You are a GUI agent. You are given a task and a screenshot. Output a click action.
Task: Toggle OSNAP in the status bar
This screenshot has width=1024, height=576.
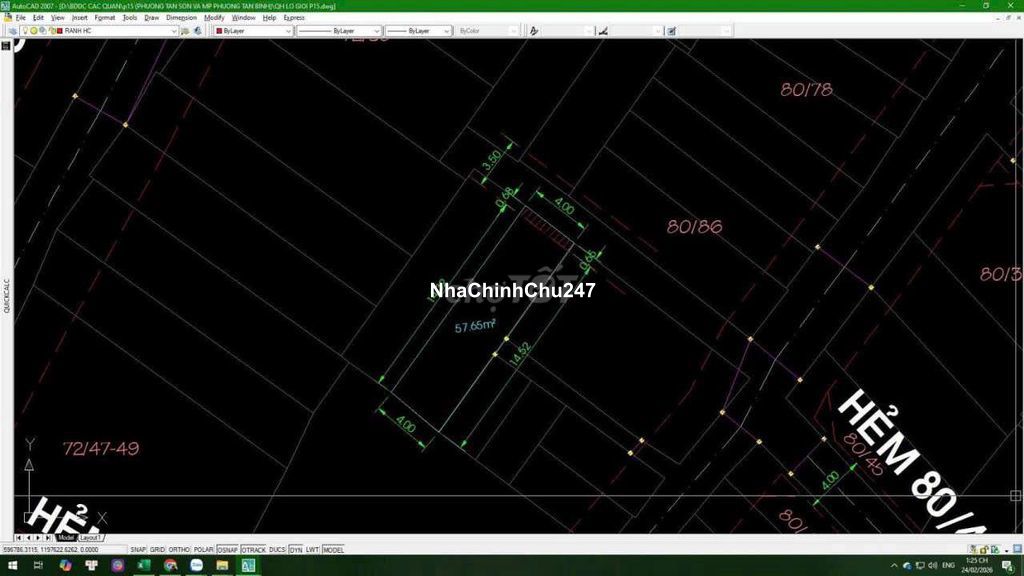(227, 550)
